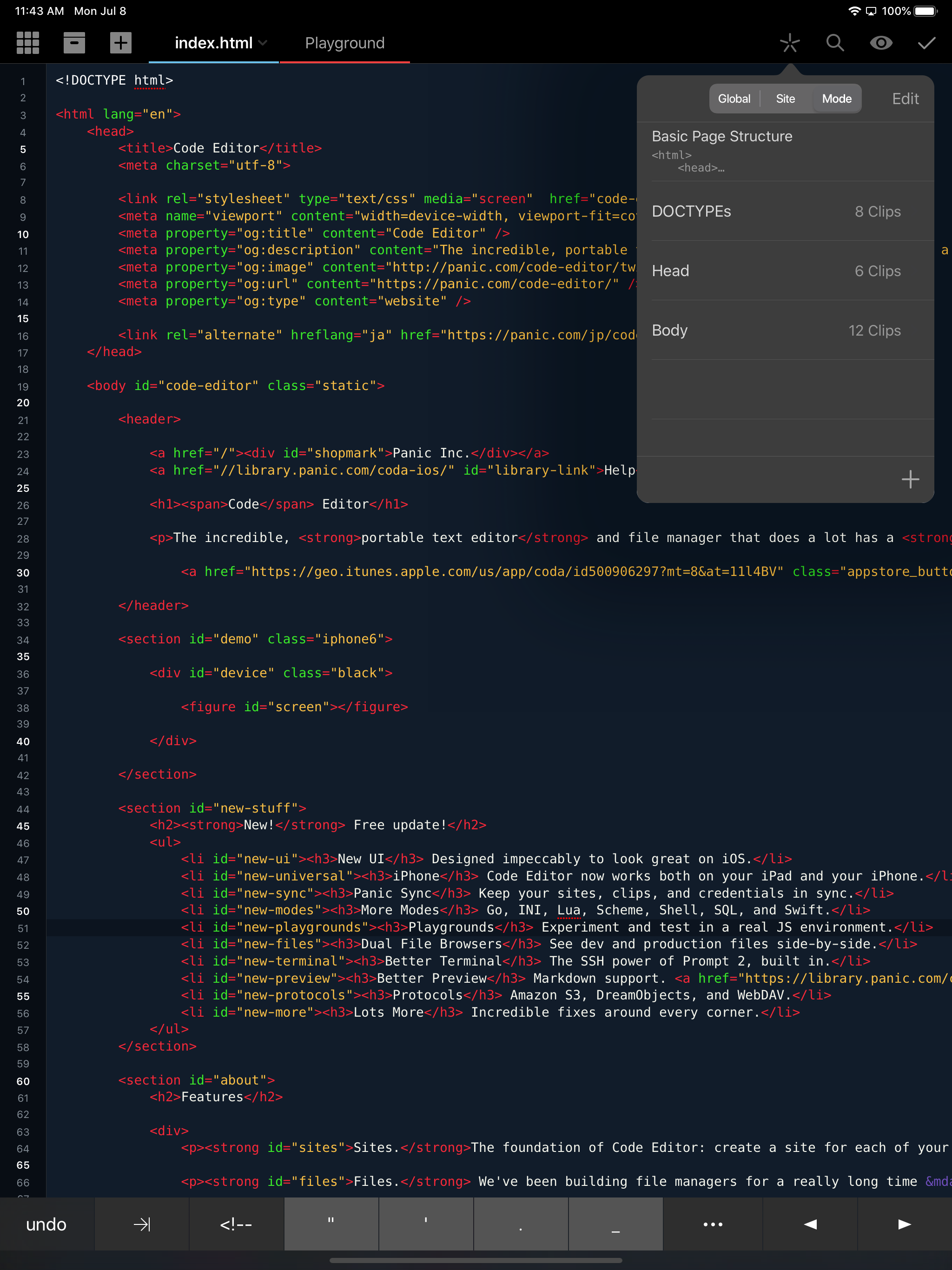Open the panel sidebar icon next to sites

point(73,42)
